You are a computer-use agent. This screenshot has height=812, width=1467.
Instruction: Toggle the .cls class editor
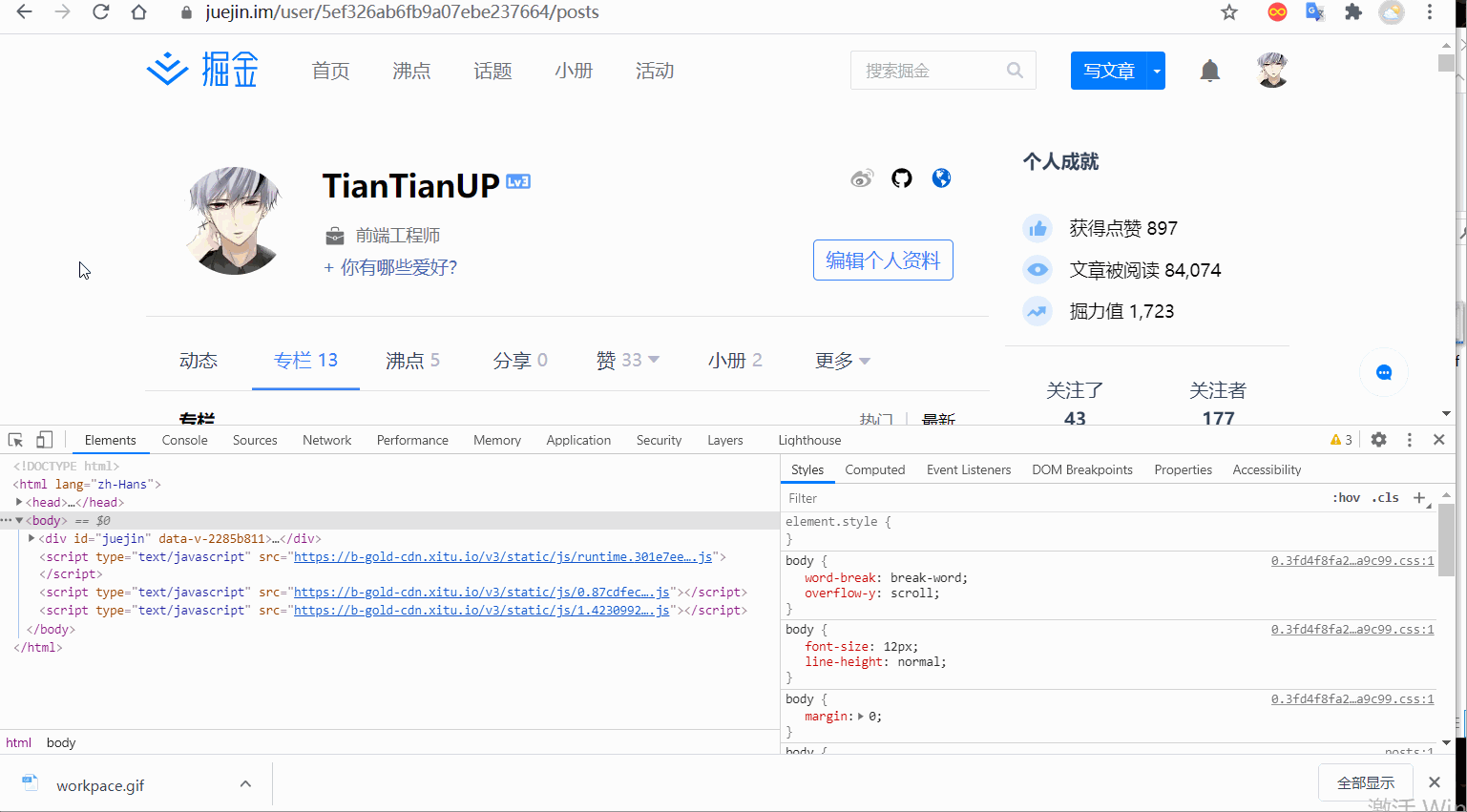click(1385, 498)
